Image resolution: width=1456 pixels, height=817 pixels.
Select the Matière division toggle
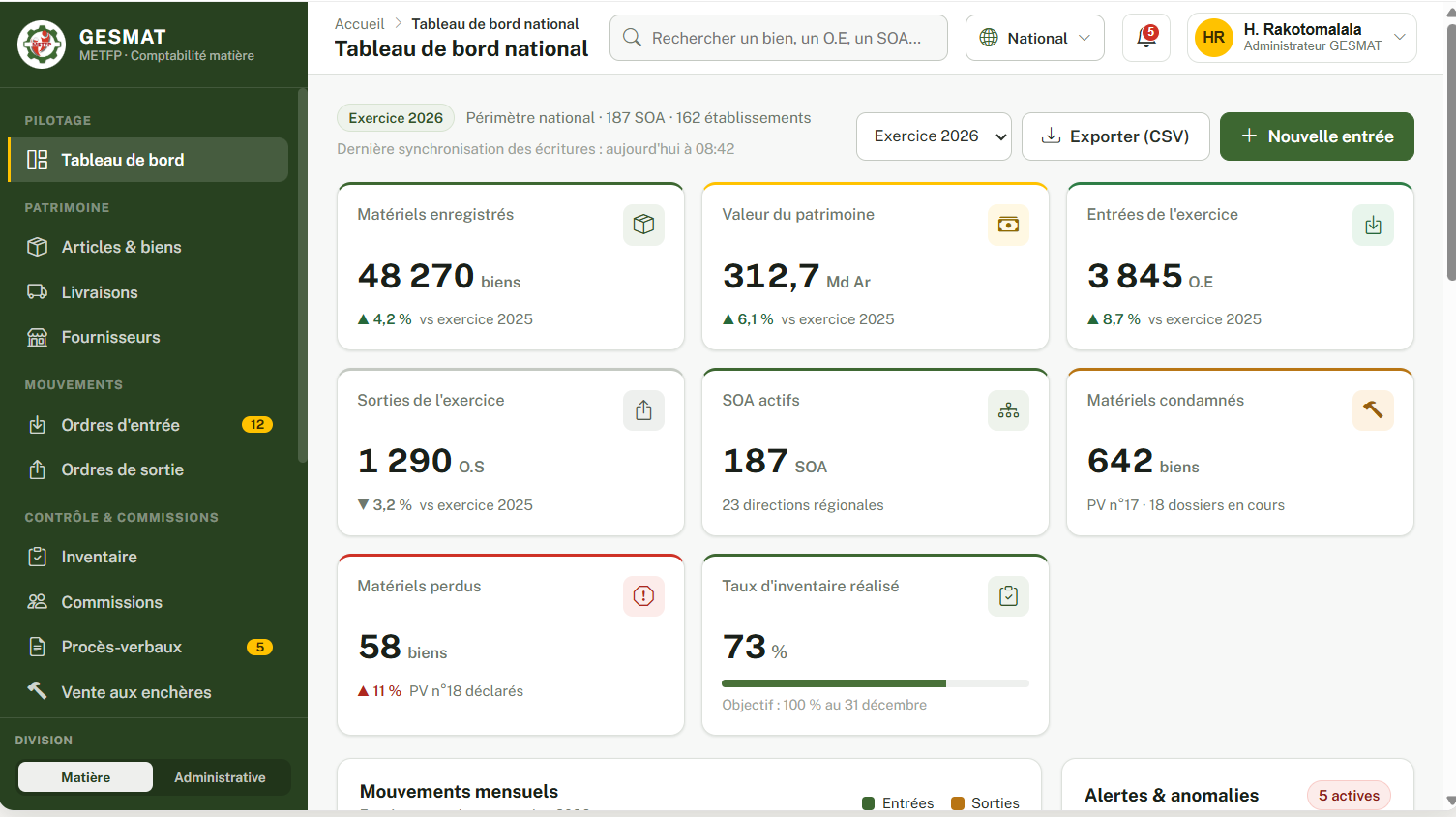85,777
